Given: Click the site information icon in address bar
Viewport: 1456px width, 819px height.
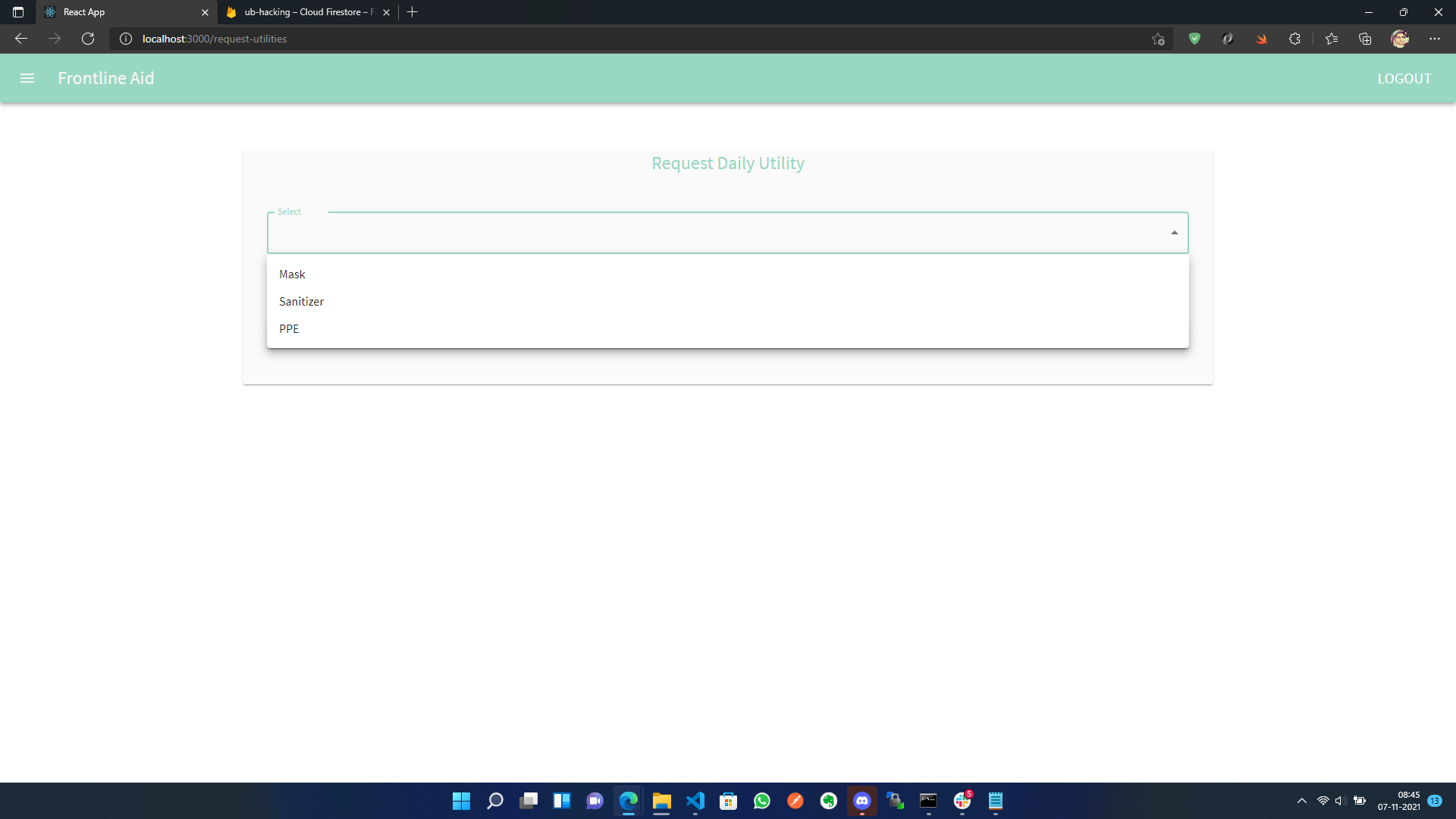Looking at the screenshot, I should [126, 39].
